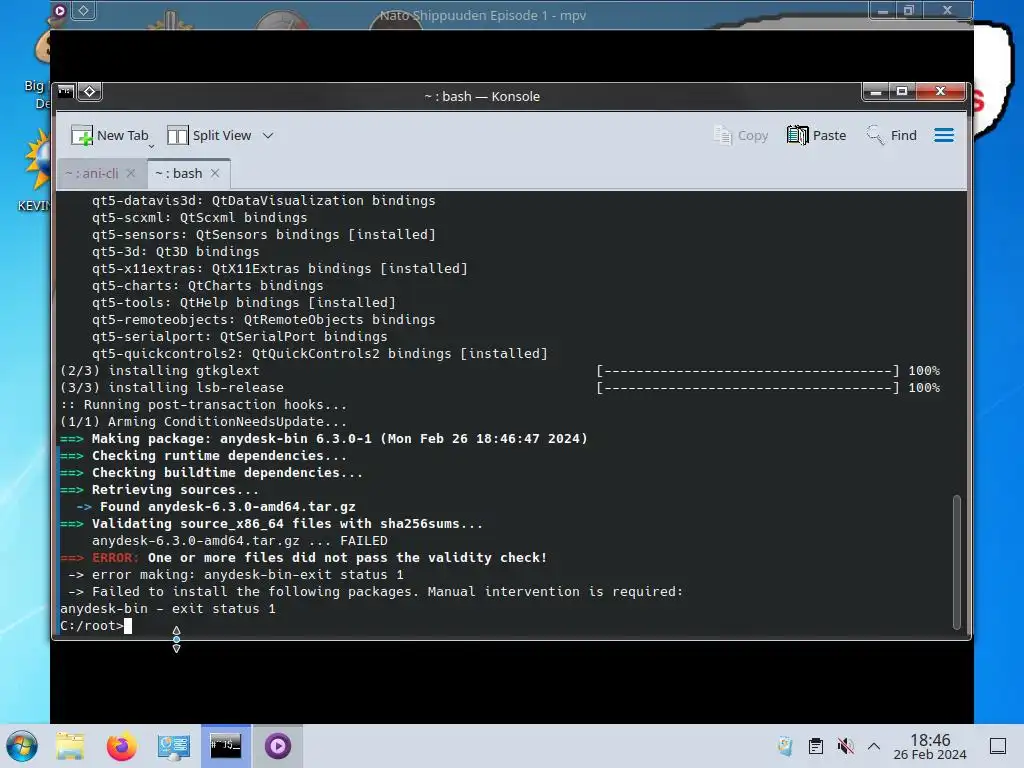The height and width of the screenshot is (768, 1024).
Task: Close the bash tab
Action: click(215, 173)
